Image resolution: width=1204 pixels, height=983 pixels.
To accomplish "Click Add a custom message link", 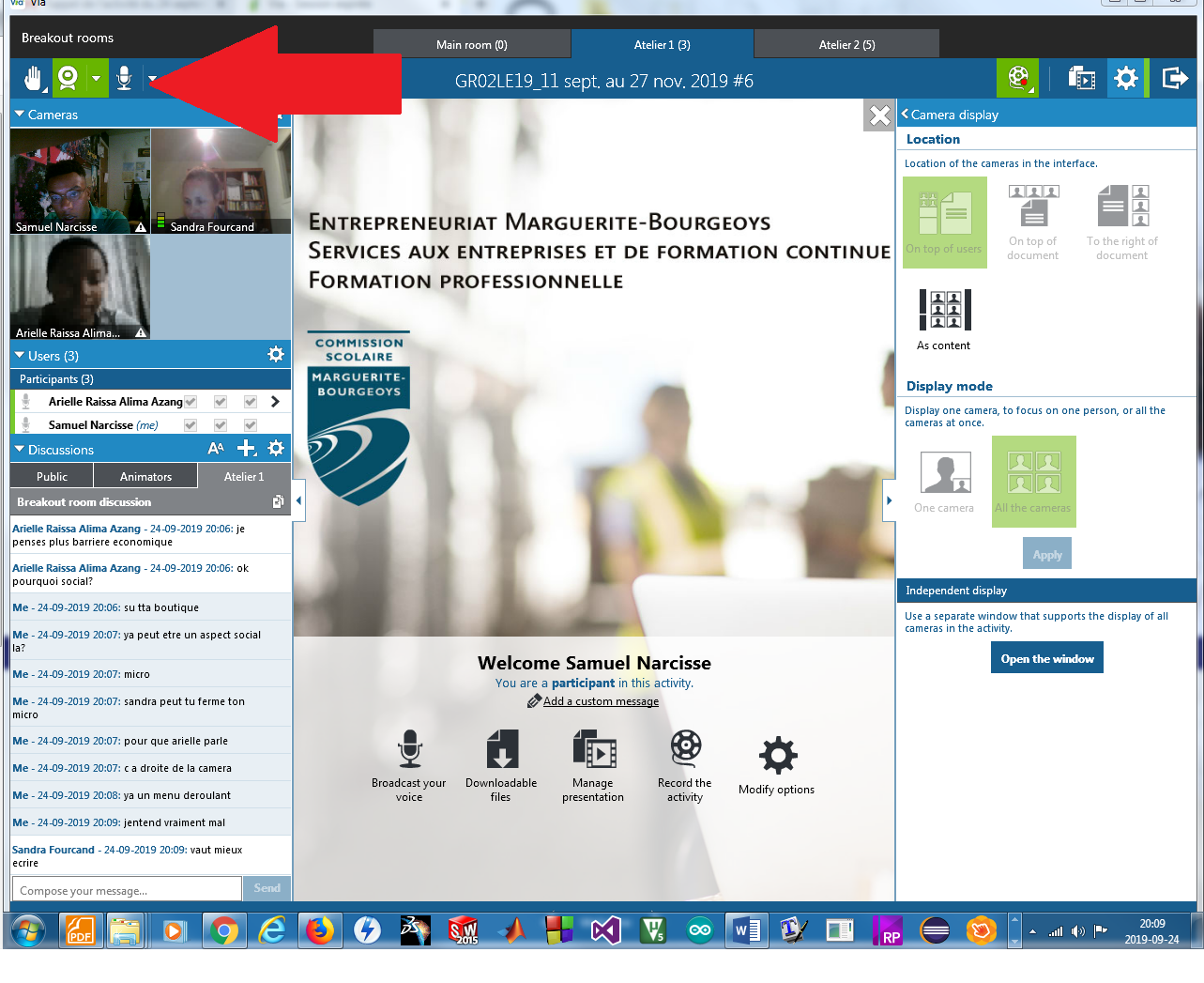I will tap(601, 701).
